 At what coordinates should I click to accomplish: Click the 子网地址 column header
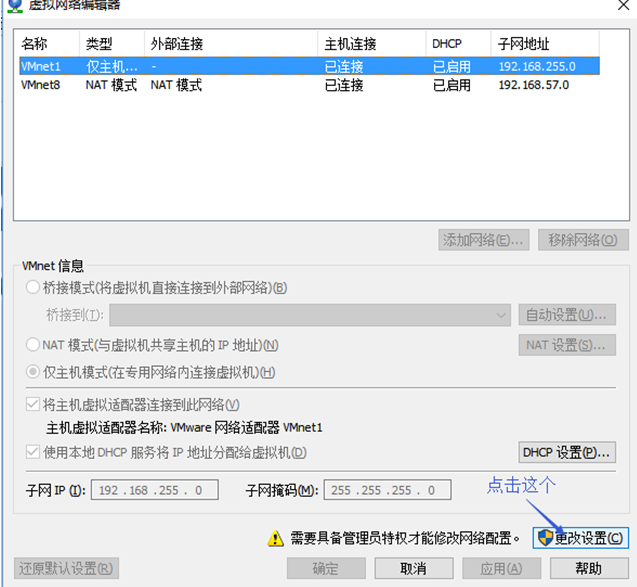[x=545, y=43]
